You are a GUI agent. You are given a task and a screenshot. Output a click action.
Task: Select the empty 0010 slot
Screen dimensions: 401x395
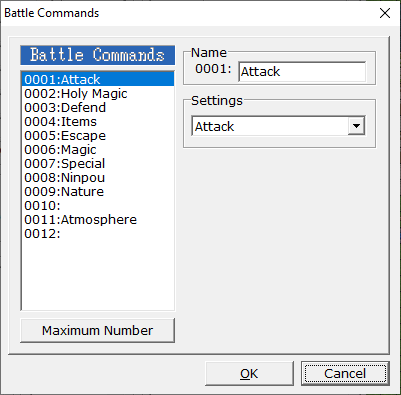(x=98, y=205)
